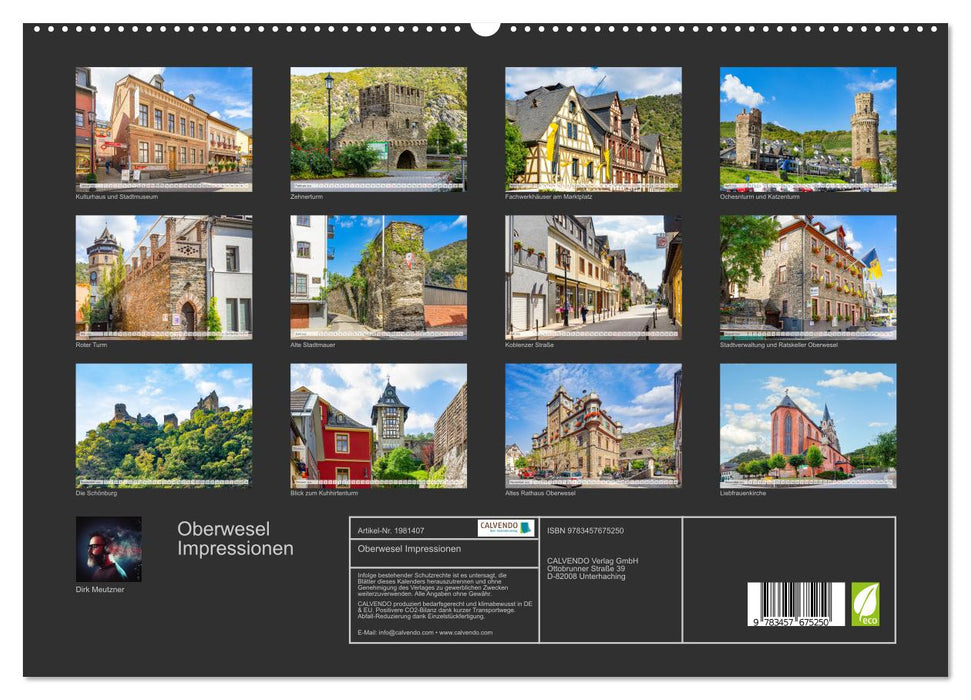The image size is (971, 700).
Task: Open the Zehnerturm photo
Action: pos(378,129)
